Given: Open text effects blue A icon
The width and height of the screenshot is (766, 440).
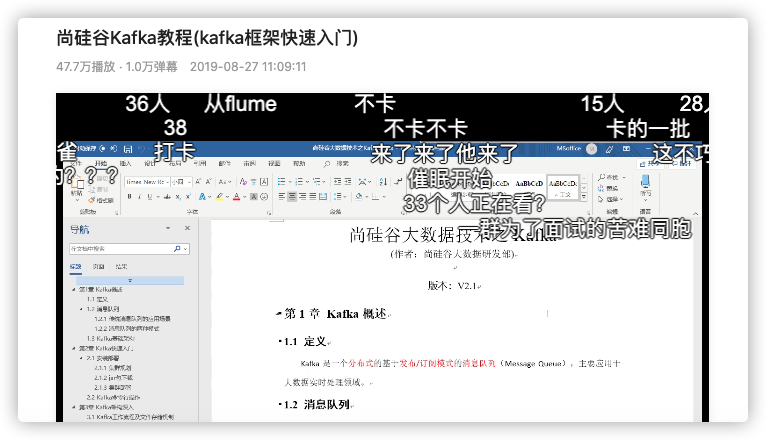Looking at the screenshot, I should 202,197.
